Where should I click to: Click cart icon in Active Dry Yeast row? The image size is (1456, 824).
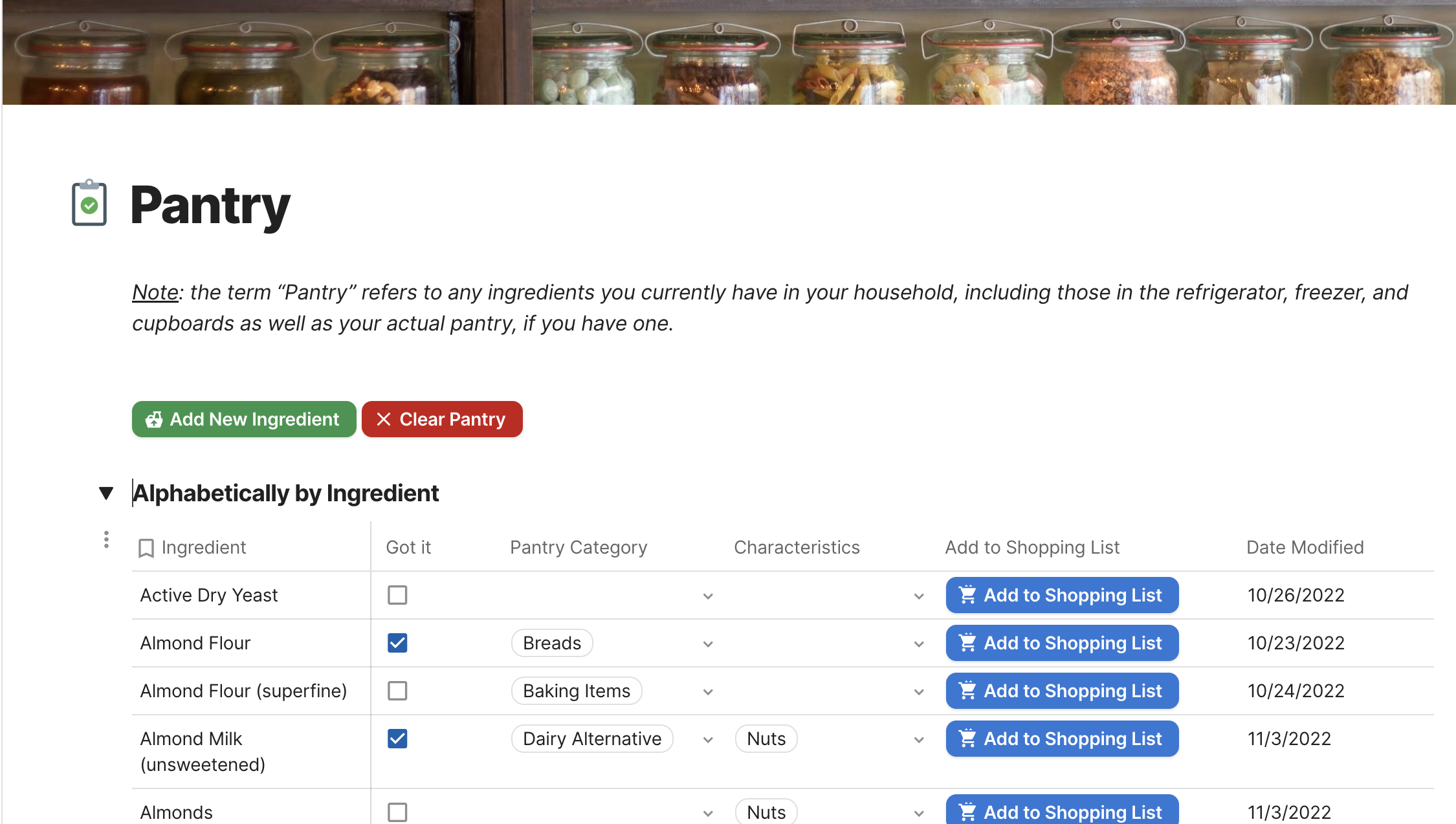[967, 594]
